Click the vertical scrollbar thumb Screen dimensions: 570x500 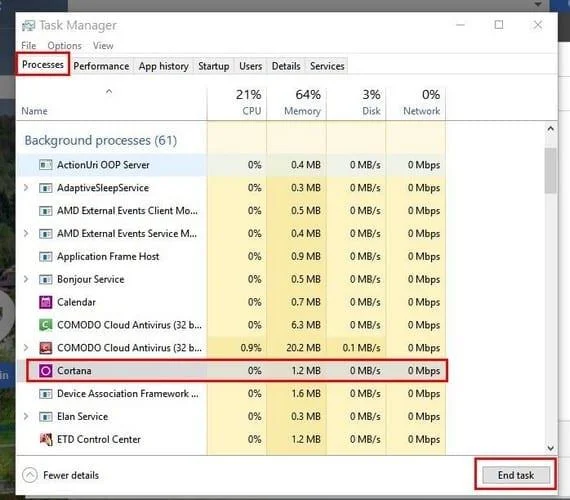(x=550, y=171)
